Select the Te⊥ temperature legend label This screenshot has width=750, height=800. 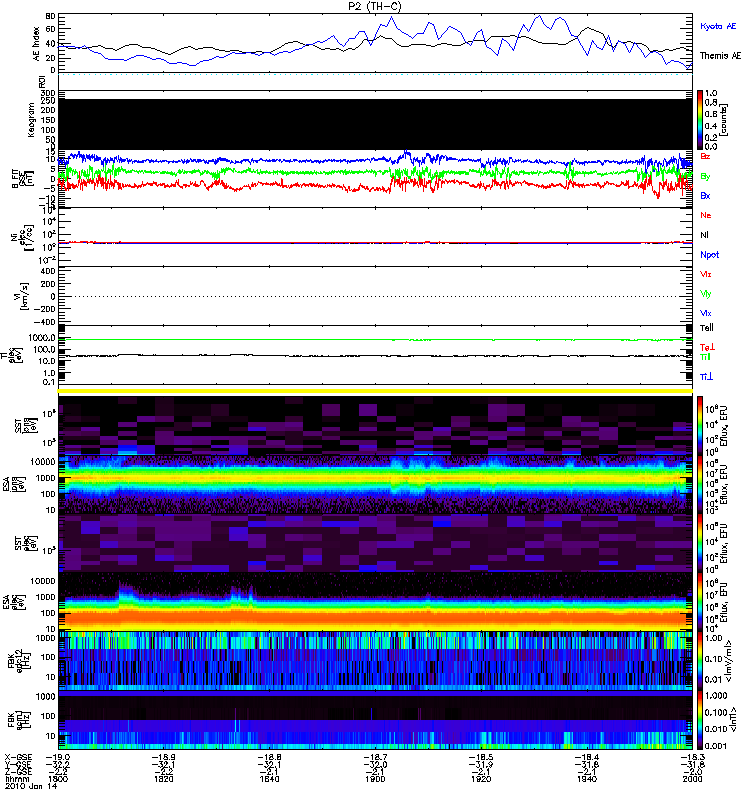pos(707,347)
